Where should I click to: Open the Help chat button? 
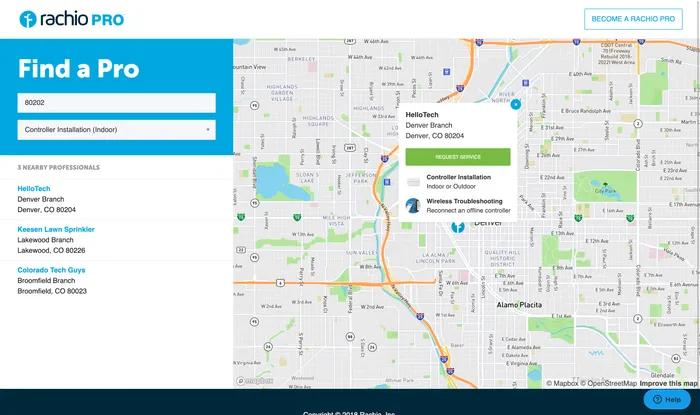[x=667, y=399]
